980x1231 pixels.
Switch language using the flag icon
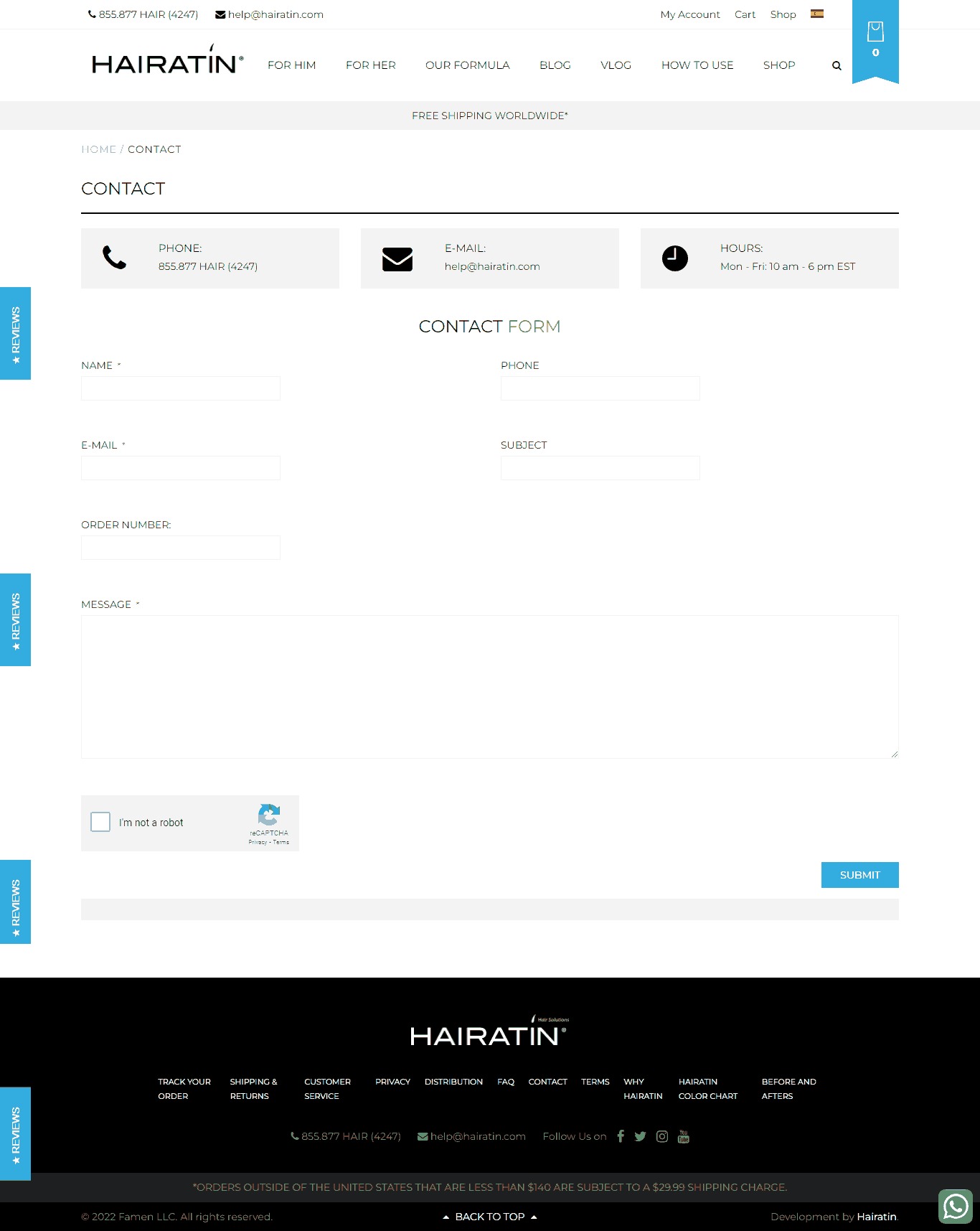[x=816, y=14]
